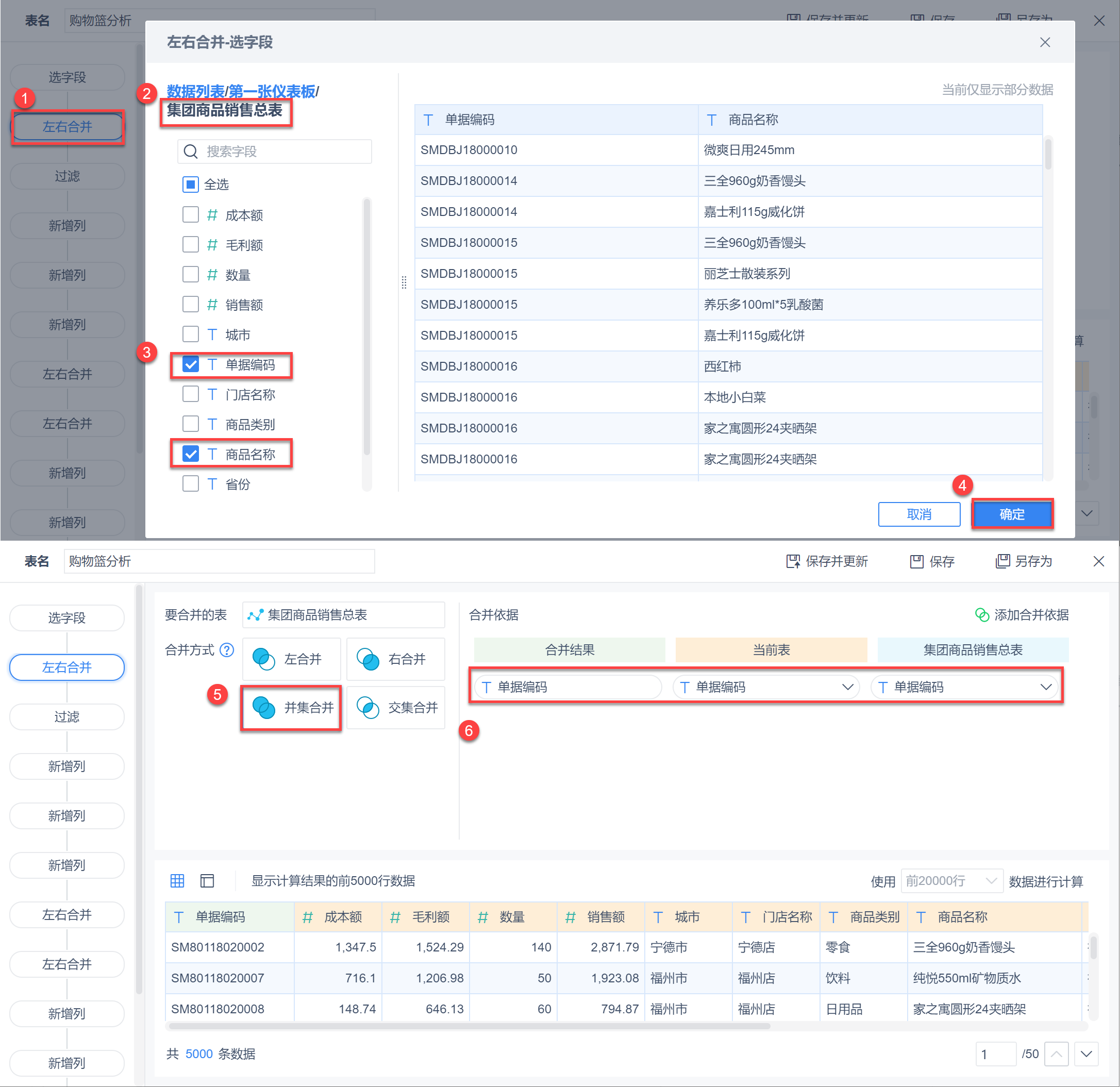Check the 成本额 field checkbox
This screenshot has height=1087, width=1120.
[190, 215]
